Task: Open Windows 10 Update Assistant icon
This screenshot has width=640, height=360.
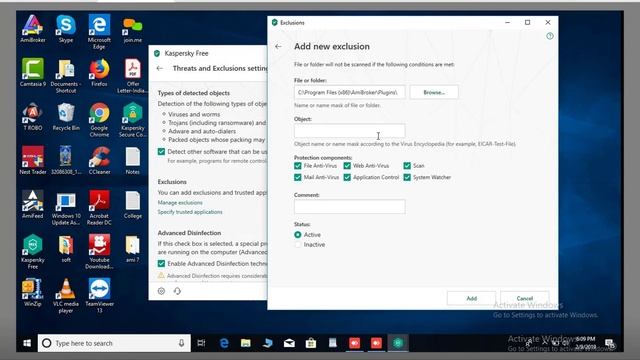Action: coord(66,208)
